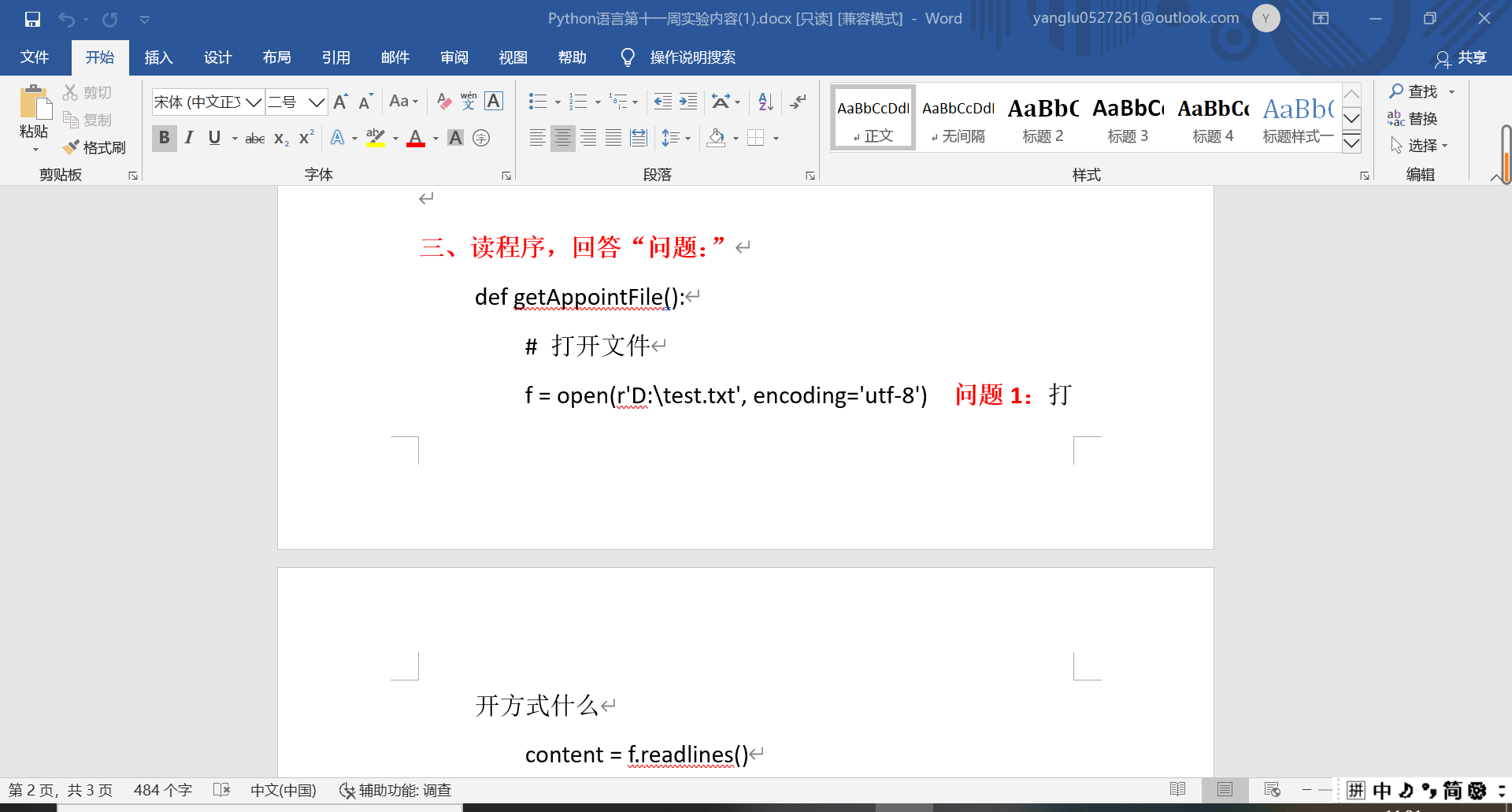Insert enclosed character icon

click(x=481, y=138)
